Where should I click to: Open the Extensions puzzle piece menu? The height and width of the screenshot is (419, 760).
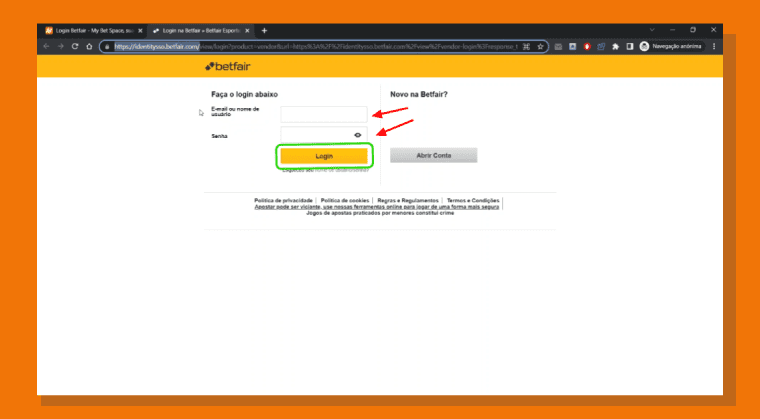point(616,47)
